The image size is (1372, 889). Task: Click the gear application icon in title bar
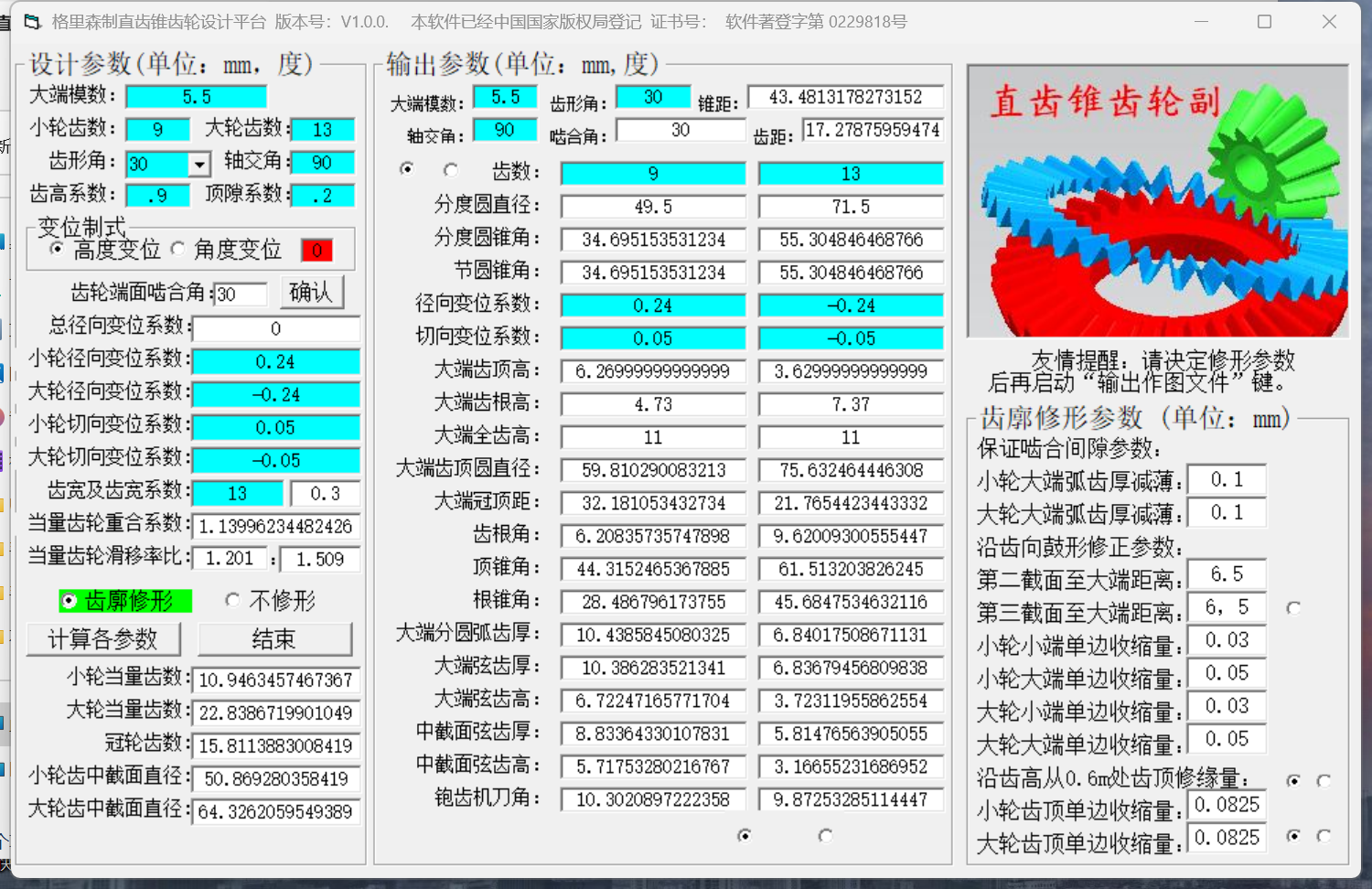31,20
